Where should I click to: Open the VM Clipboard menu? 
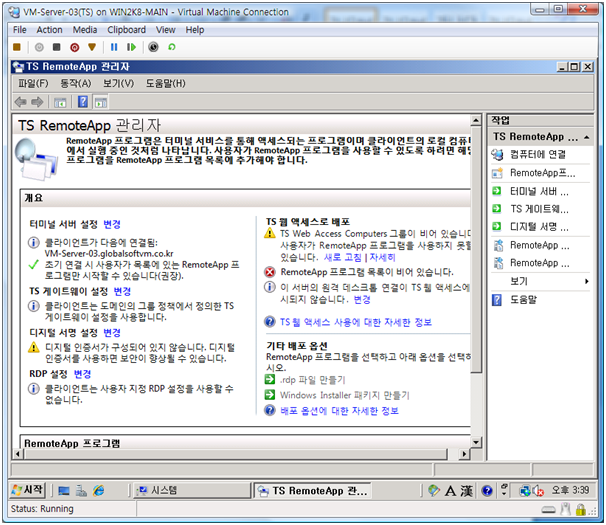coord(127,30)
